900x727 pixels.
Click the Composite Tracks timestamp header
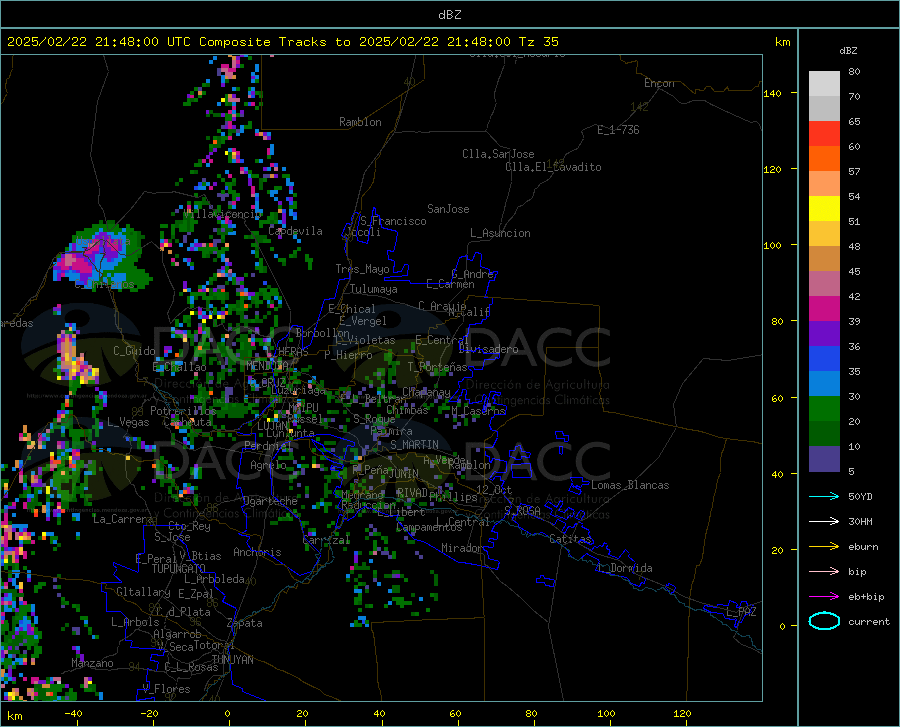(x=282, y=42)
